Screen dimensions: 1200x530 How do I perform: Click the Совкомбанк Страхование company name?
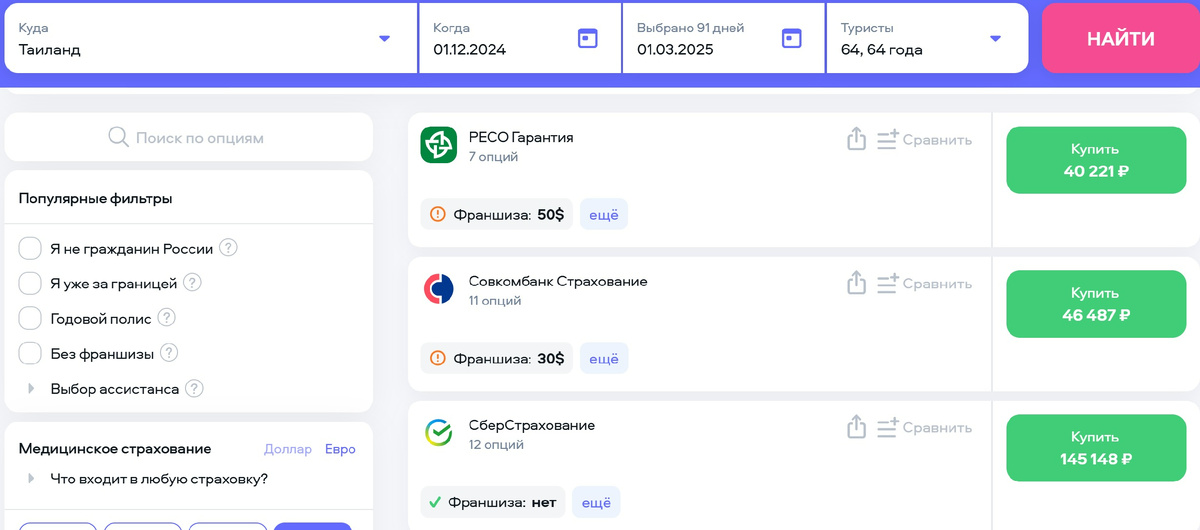point(558,281)
